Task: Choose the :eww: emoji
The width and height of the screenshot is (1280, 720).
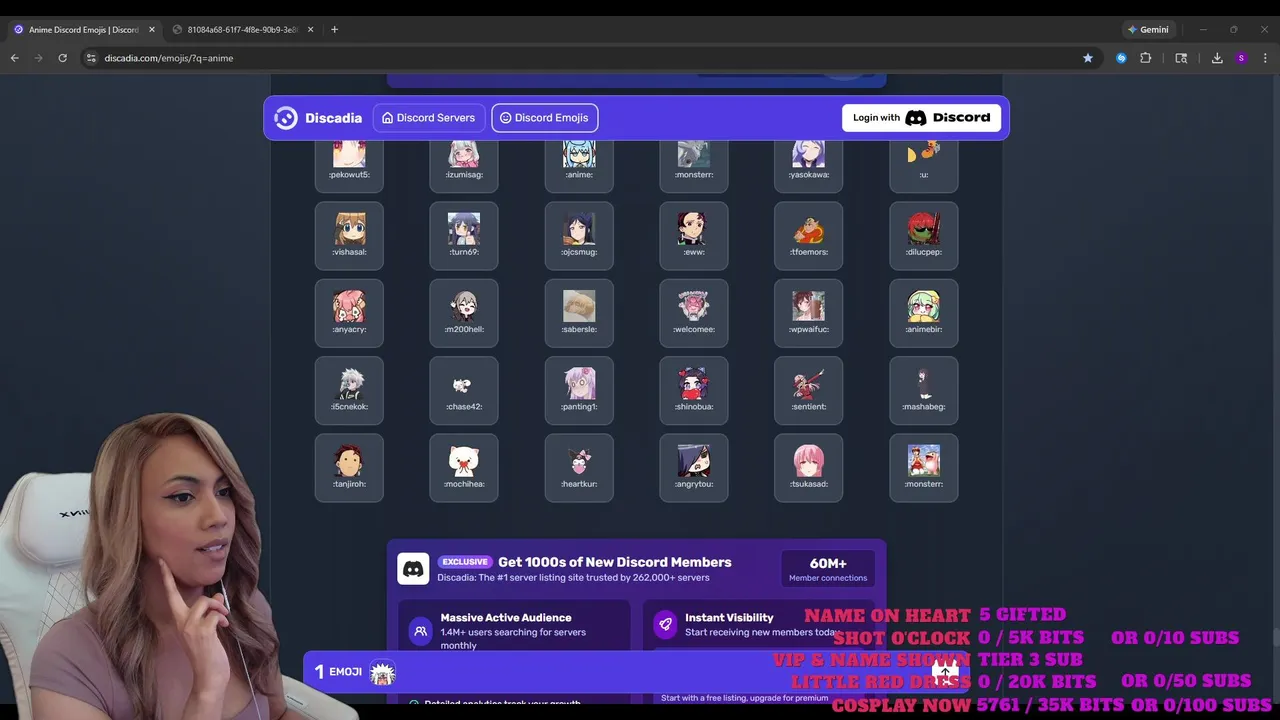Action: click(694, 236)
